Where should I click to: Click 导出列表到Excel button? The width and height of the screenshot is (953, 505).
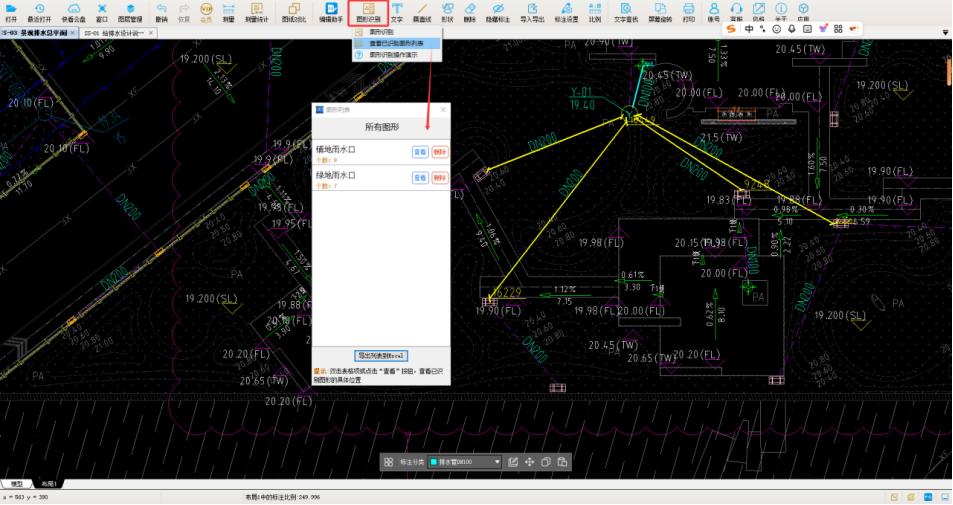pos(381,356)
